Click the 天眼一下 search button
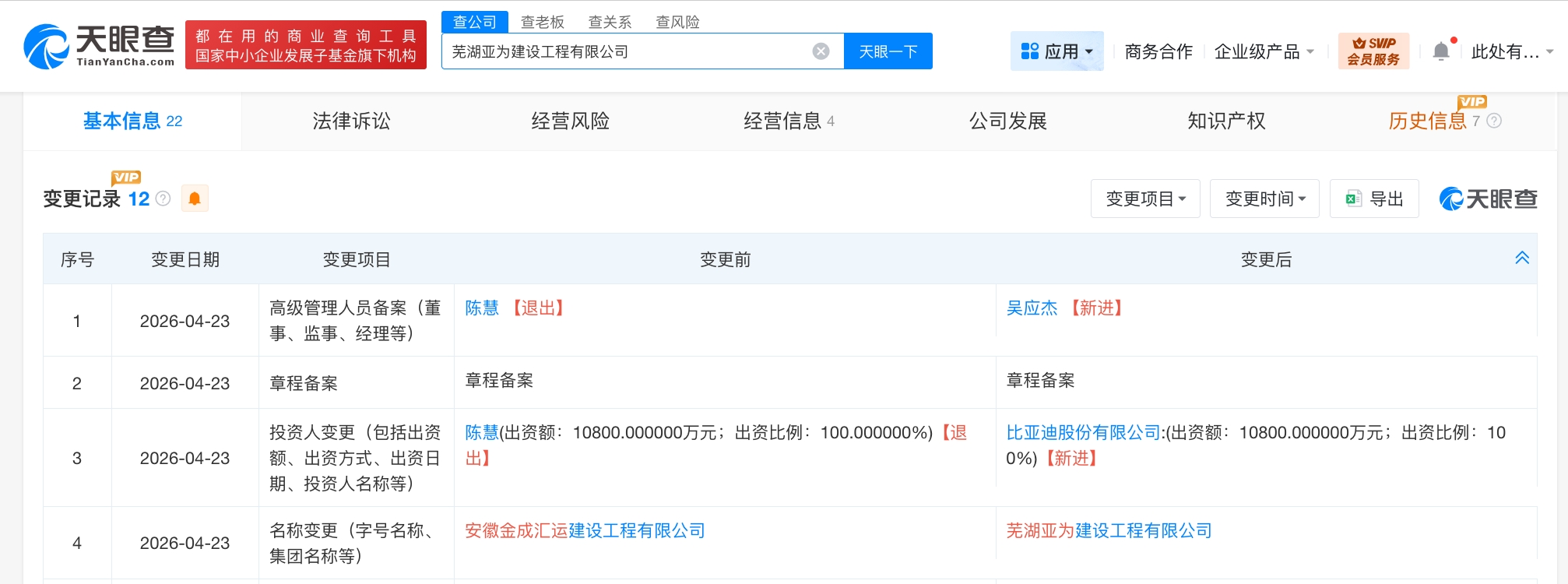The image size is (1568, 584). [888, 51]
